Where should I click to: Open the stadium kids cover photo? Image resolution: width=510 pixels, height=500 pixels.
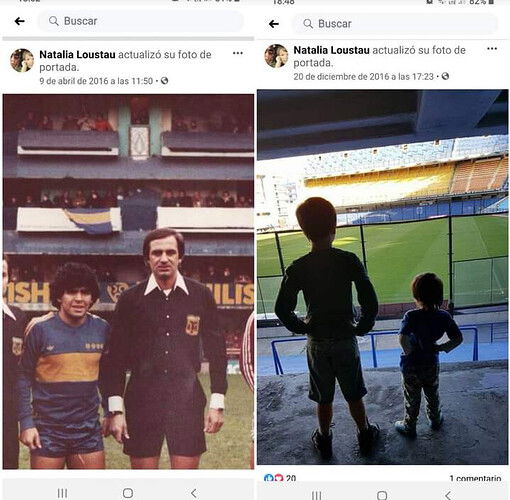tap(383, 277)
